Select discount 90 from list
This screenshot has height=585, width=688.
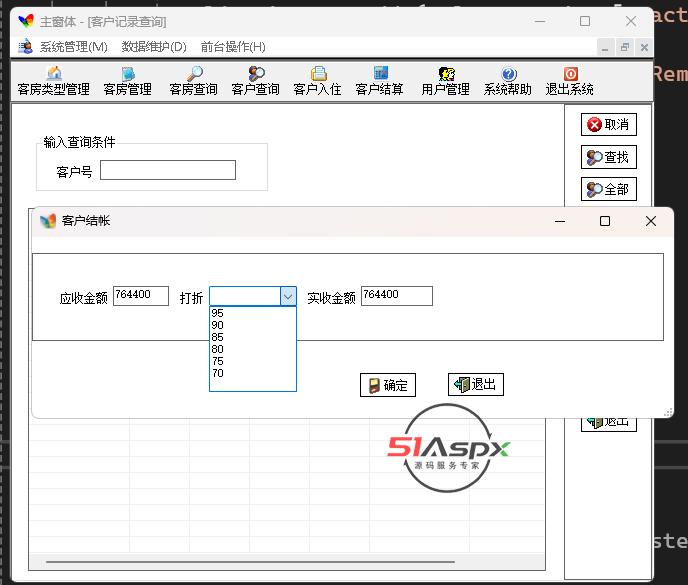(253, 325)
